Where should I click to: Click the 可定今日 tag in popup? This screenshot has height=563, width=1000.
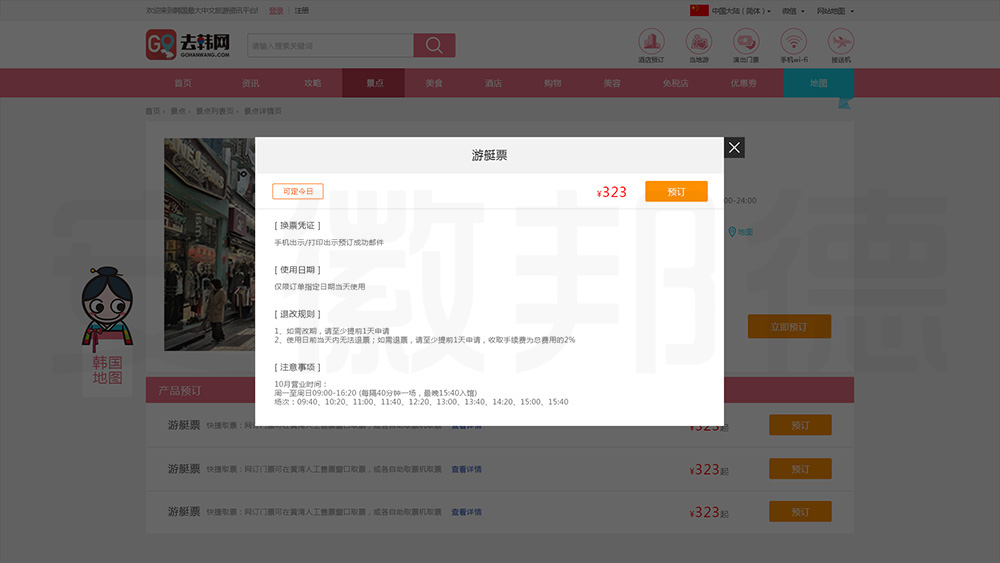[x=297, y=192]
